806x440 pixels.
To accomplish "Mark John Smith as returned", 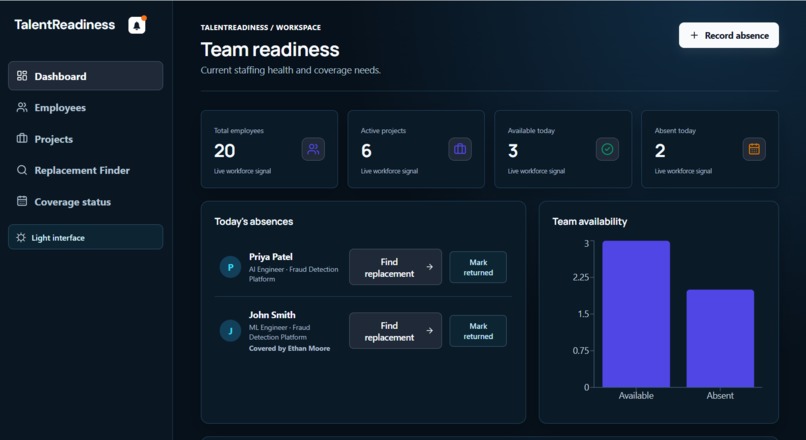I will (478, 331).
